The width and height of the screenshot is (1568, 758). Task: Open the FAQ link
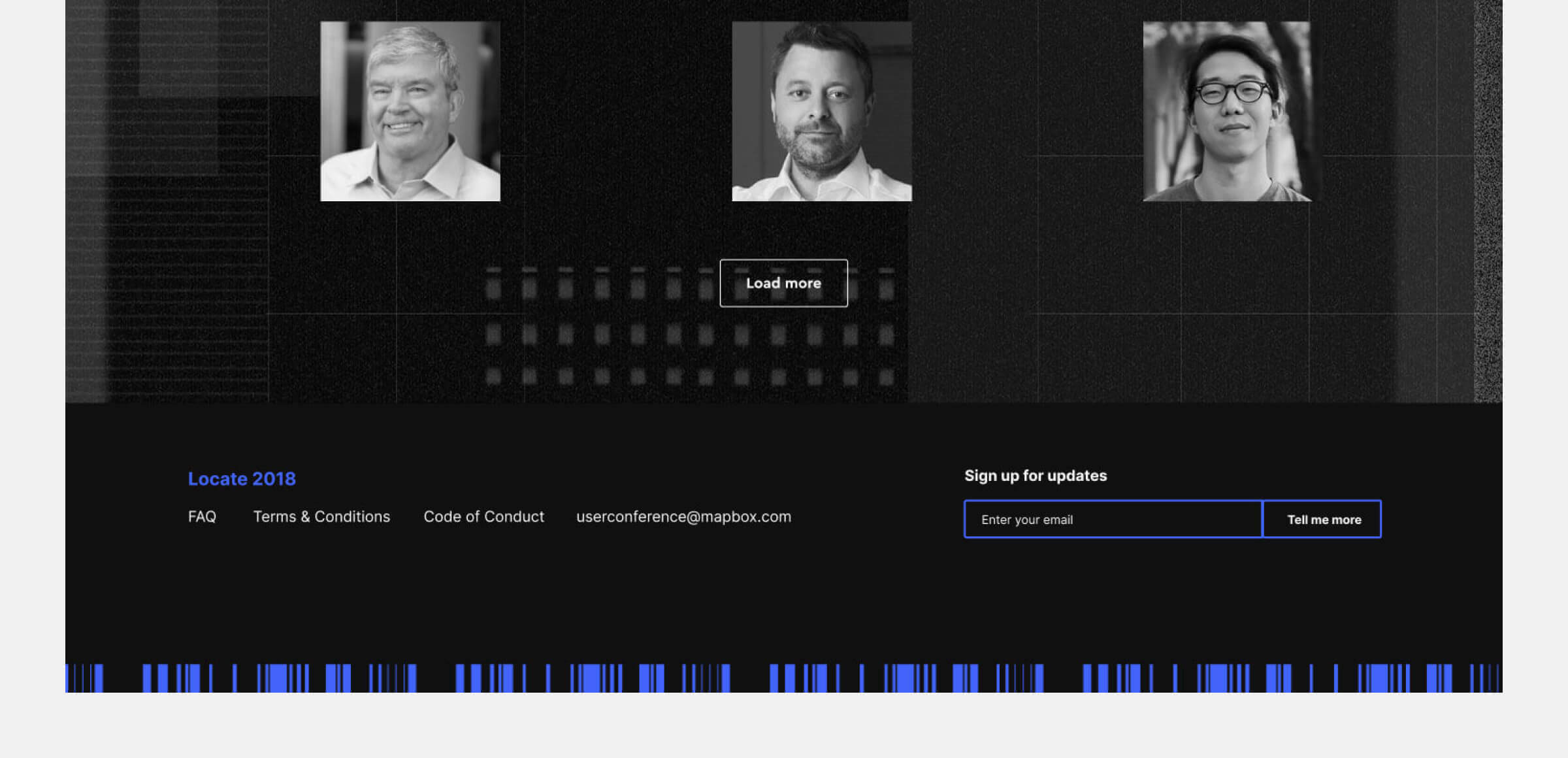pyautogui.click(x=202, y=517)
